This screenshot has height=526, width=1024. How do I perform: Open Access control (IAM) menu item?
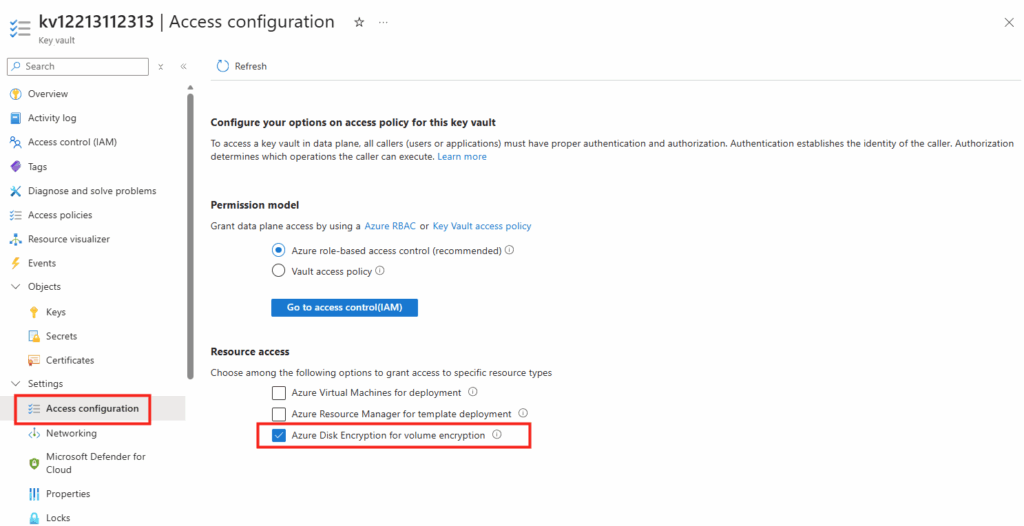[x=72, y=142]
